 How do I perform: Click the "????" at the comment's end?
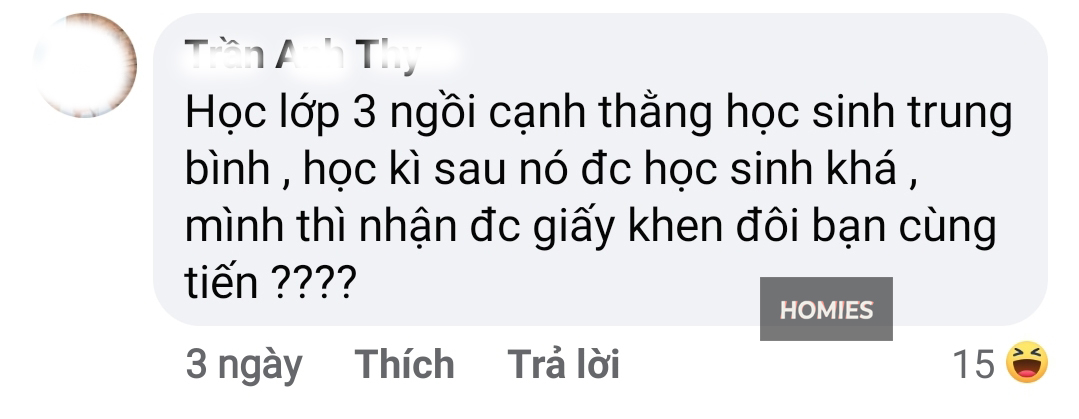(x=314, y=281)
